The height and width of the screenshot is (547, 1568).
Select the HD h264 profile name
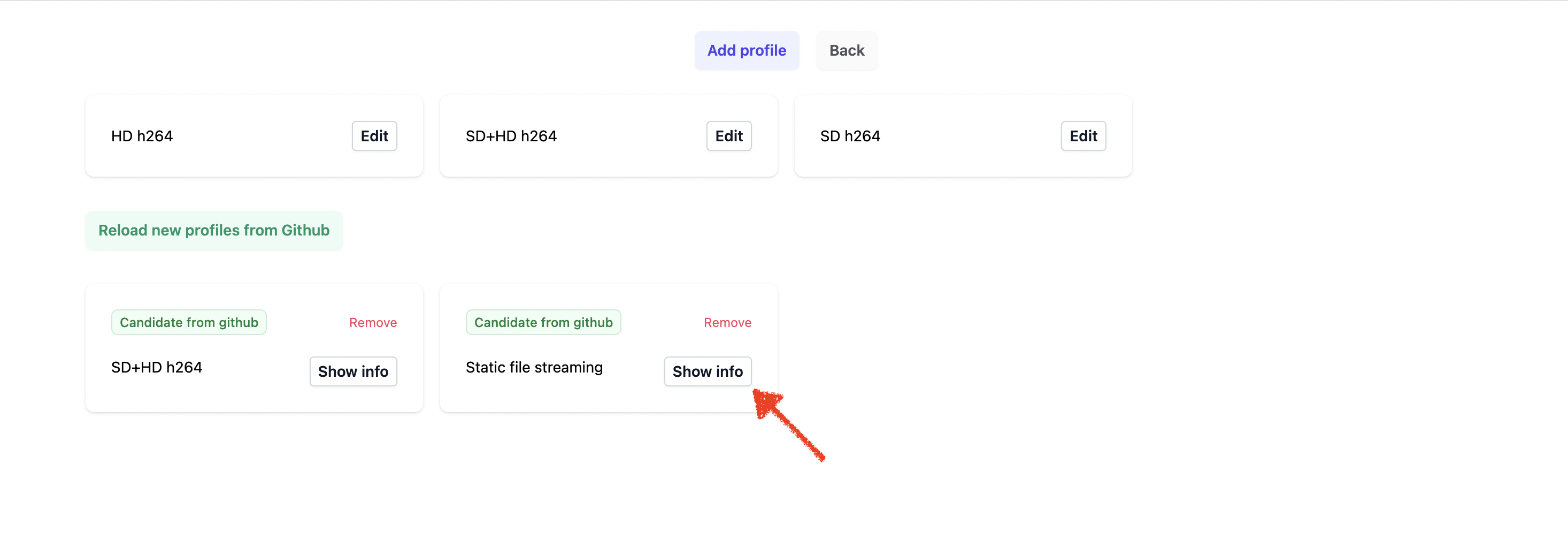coord(142,136)
